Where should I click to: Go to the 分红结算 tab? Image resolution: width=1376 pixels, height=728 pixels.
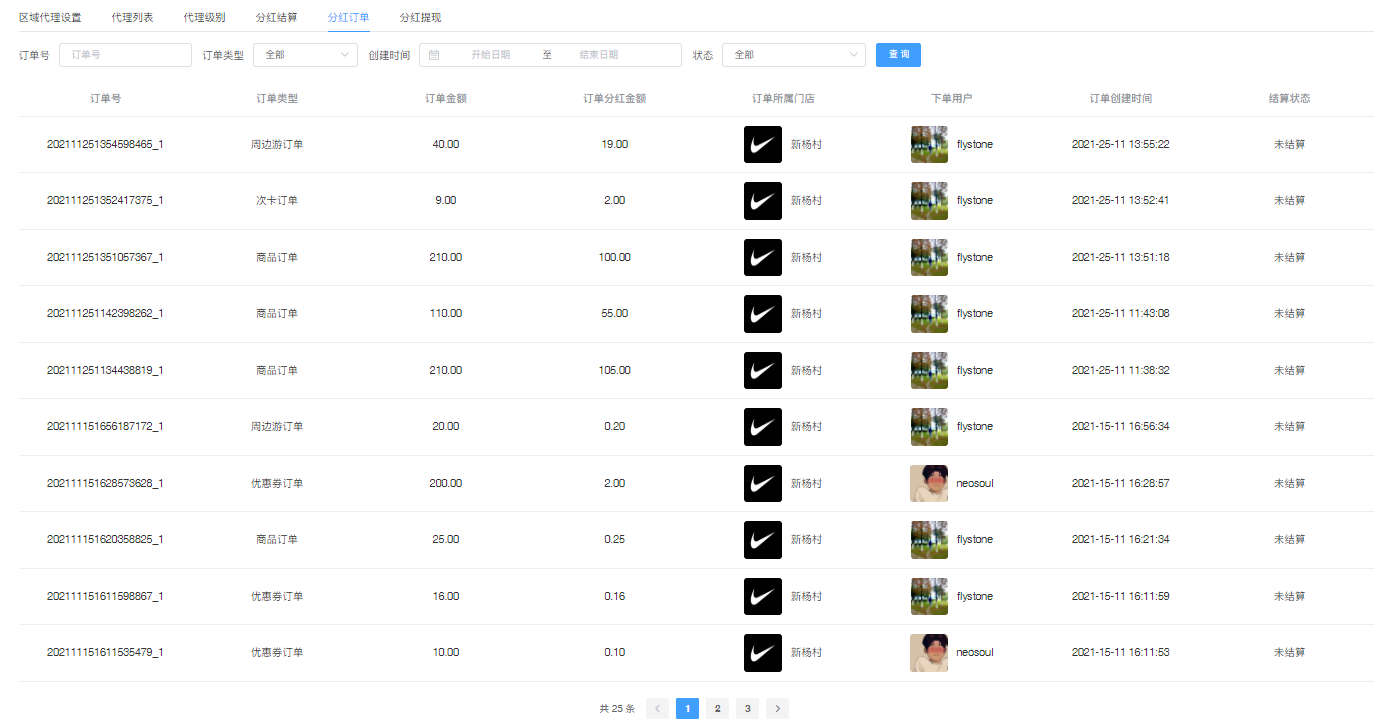pos(276,17)
